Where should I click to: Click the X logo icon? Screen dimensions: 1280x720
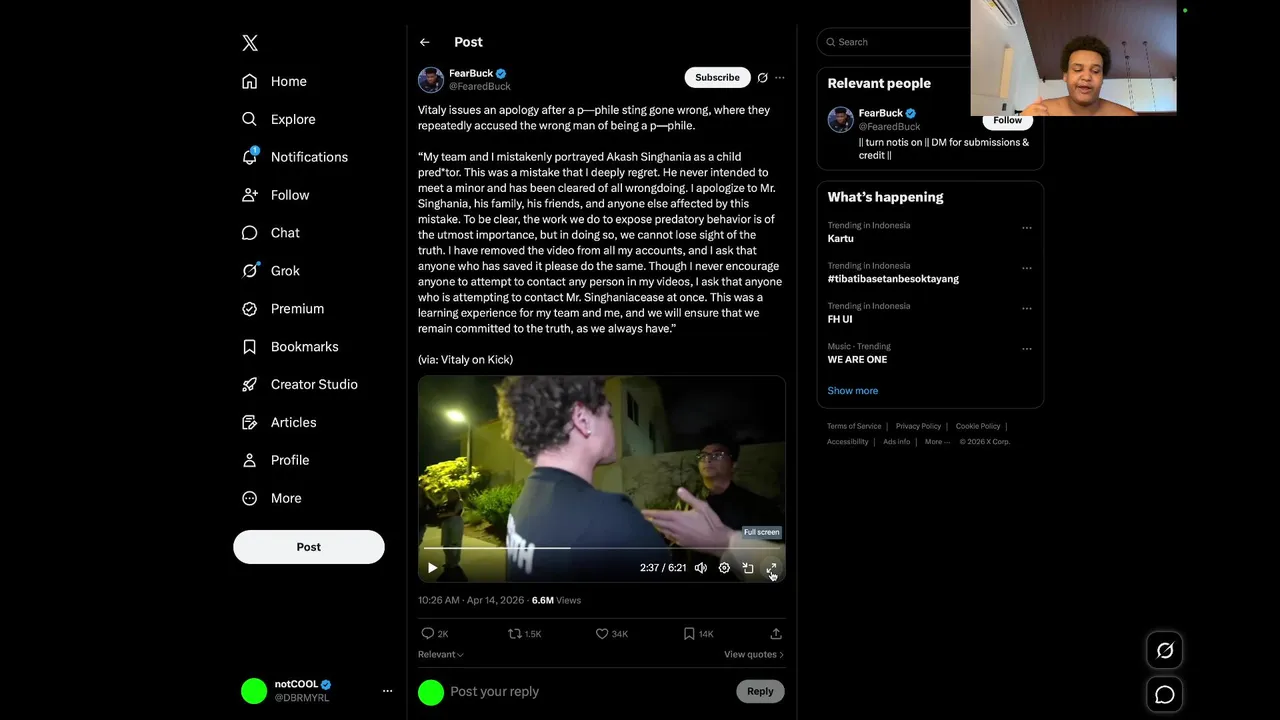pos(250,42)
